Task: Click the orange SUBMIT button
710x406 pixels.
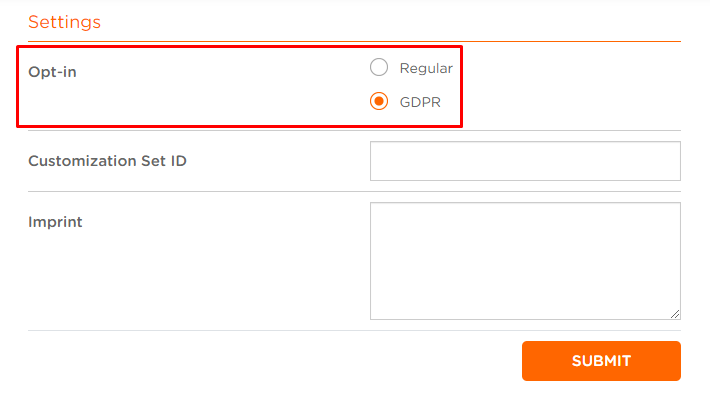Action: point(601,361)
